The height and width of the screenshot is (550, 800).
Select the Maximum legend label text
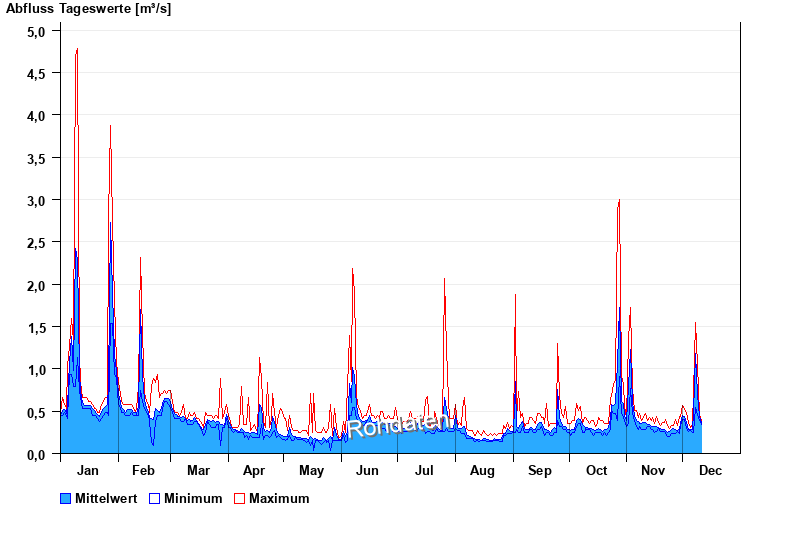tap(279, 499)
